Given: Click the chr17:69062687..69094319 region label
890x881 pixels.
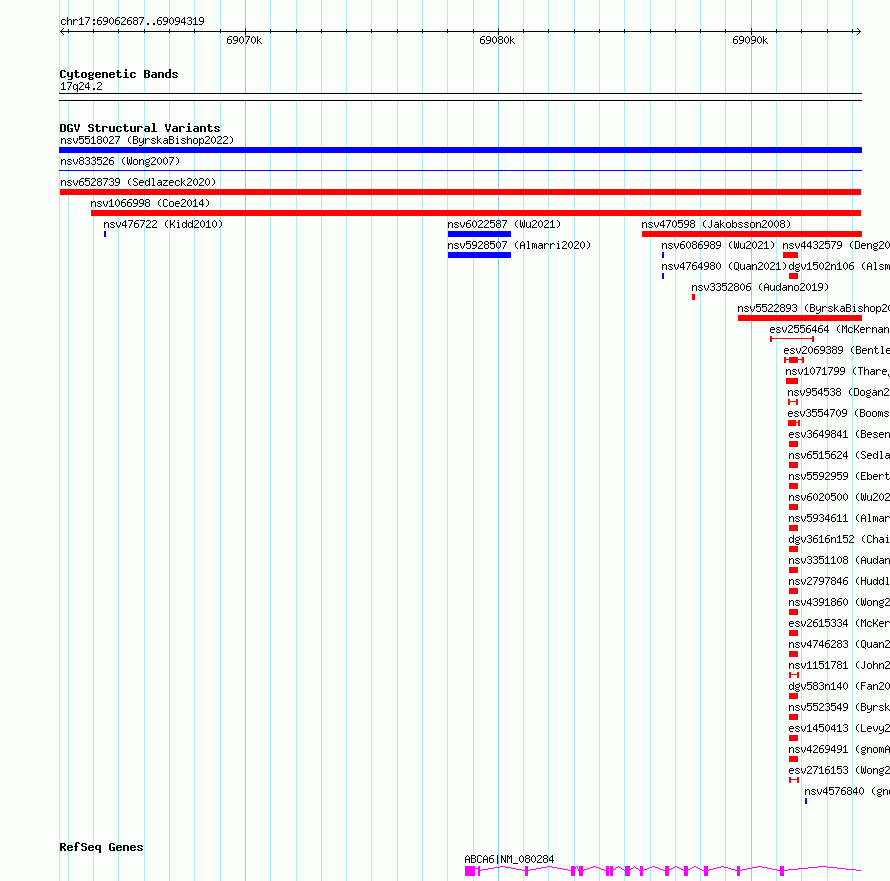Looking at the screenshot, I should [x=132, y=21].
